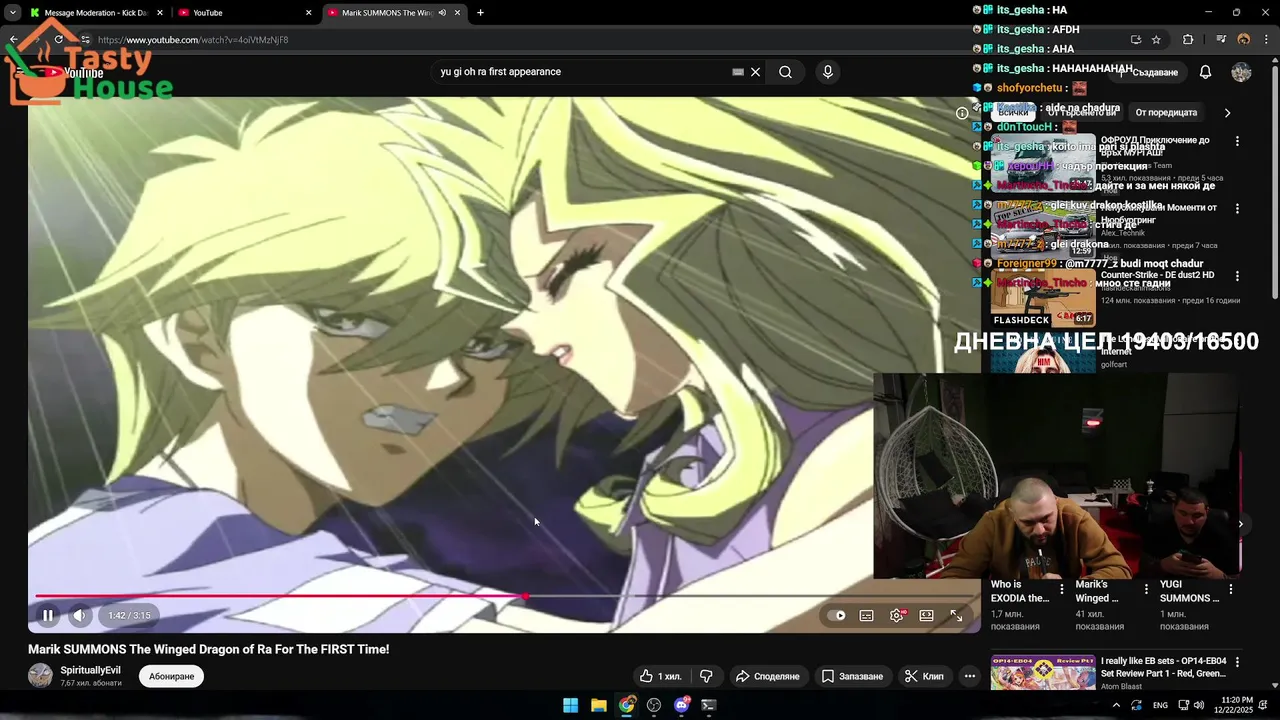This screenshot has height=720, width=1280.
Task: Start voice search with the microphone icon
Action: pos(827,72)
